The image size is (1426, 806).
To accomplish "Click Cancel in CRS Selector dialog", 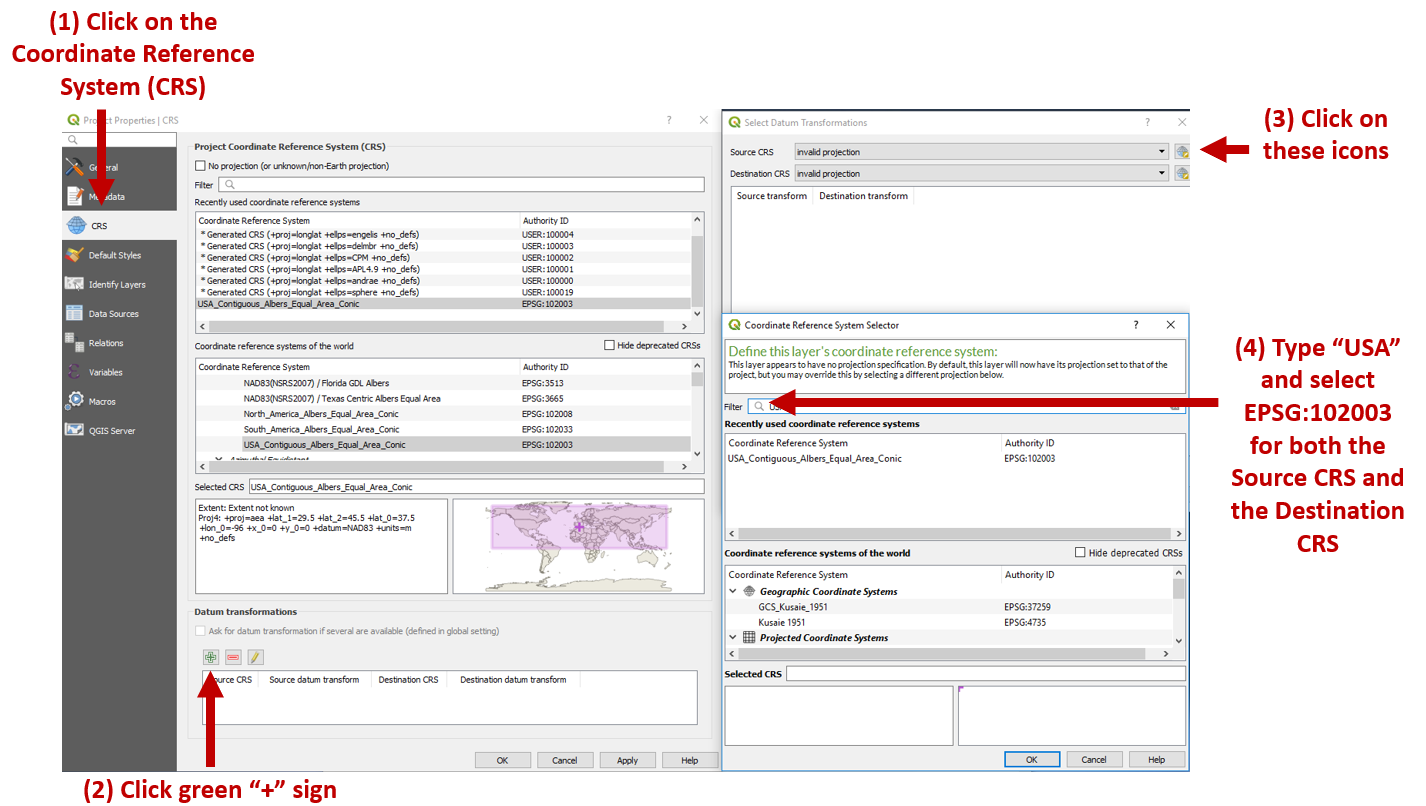I will click(1094, 759).
